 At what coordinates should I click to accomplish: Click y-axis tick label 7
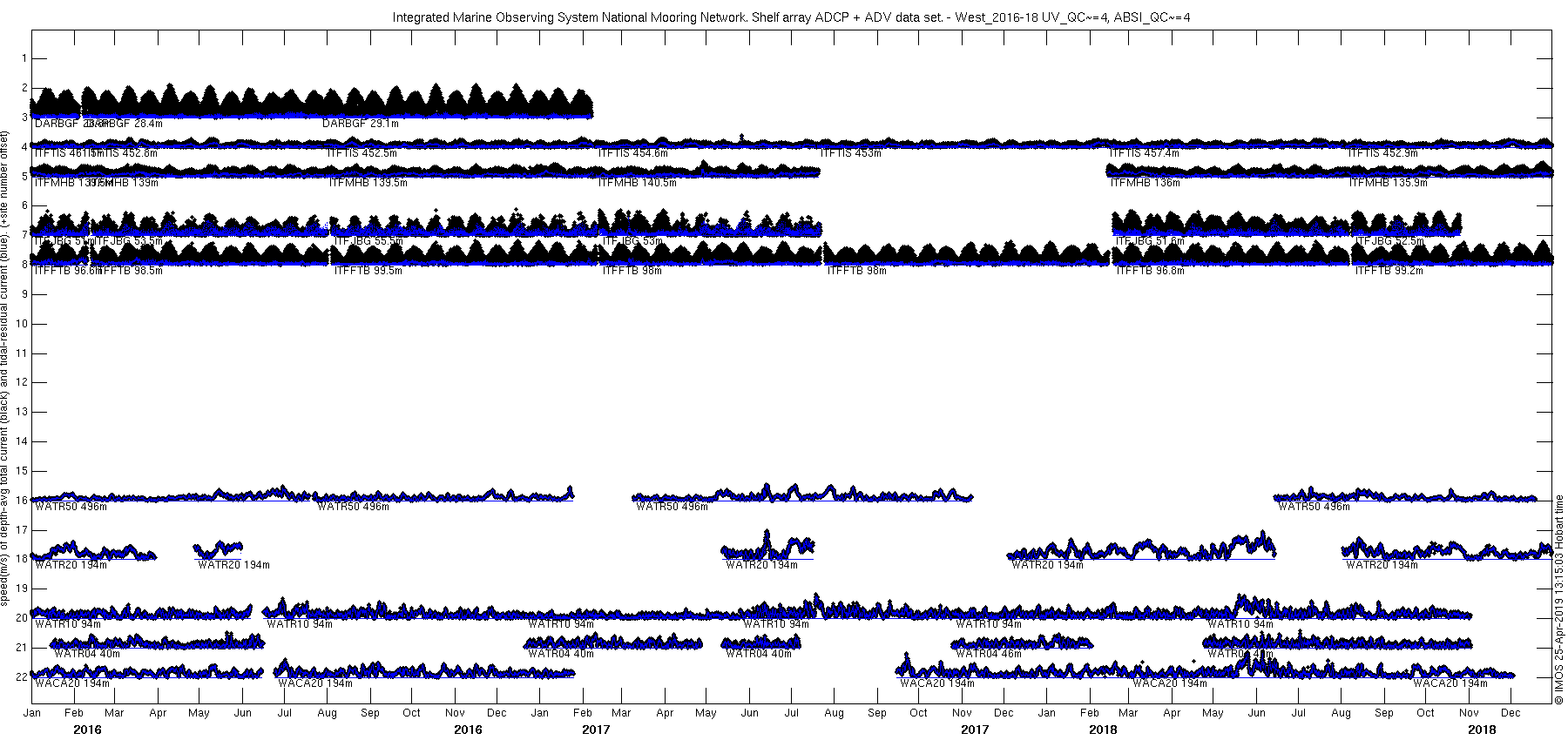pyautogui.click(x=24, y=235)
